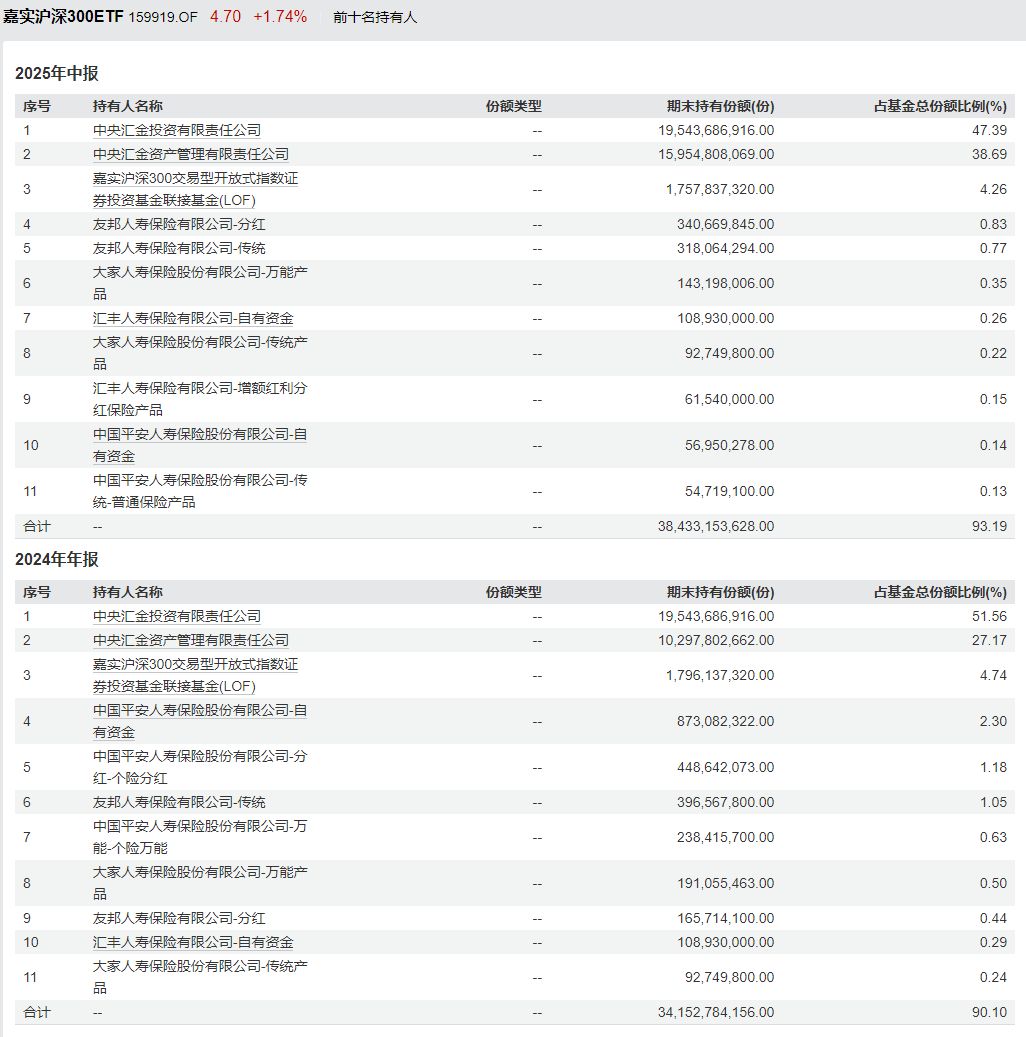Click the 嘉实沪深300ETF fund title
Viewport: 1026px width, 1037px height.
62,17
